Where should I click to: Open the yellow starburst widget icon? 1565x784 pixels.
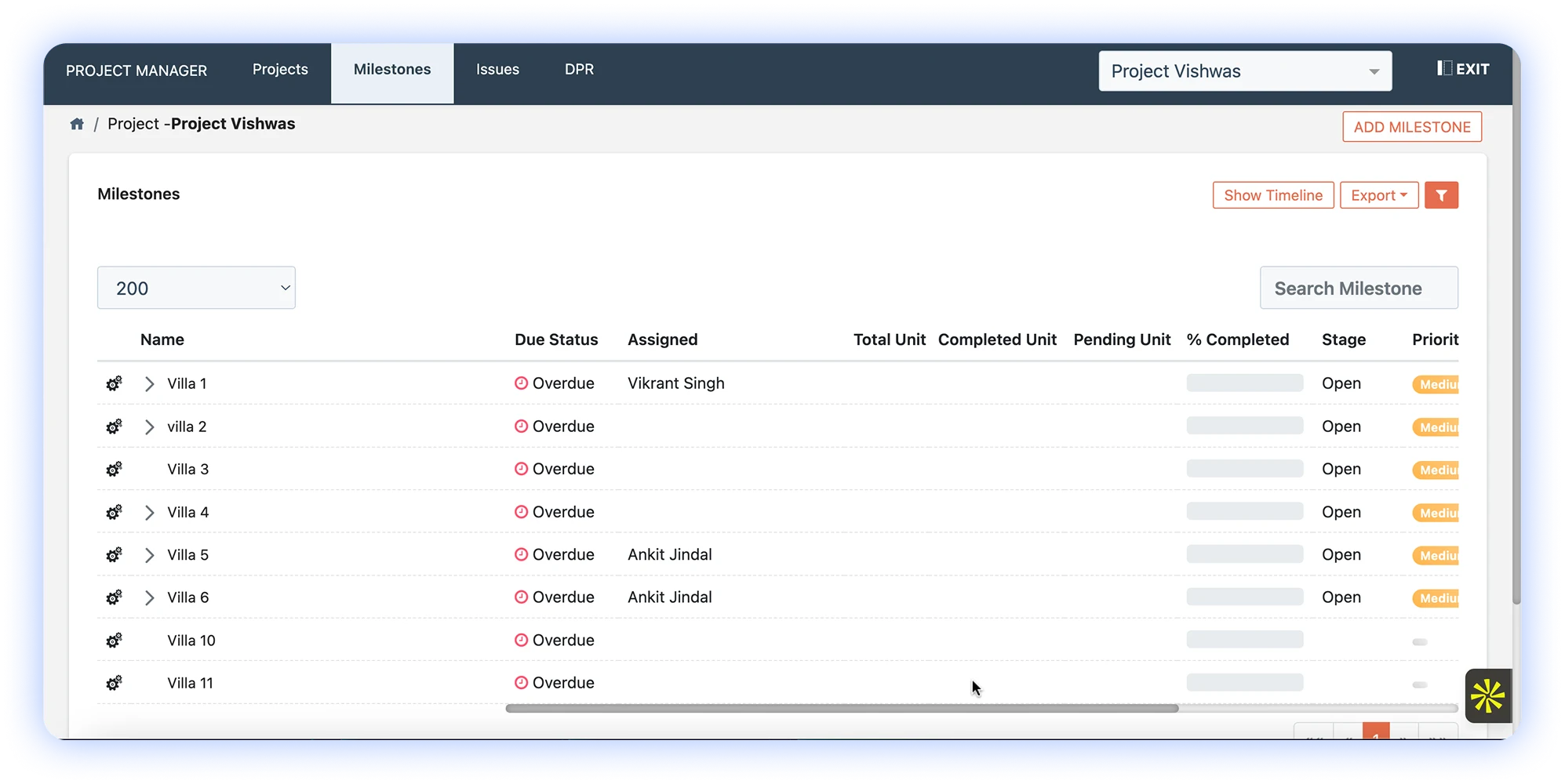pos(1488,695)
